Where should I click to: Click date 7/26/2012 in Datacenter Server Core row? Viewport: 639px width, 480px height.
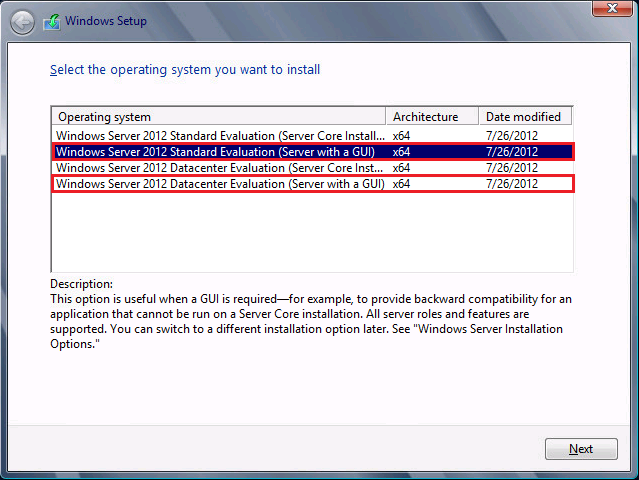[511, 168]
